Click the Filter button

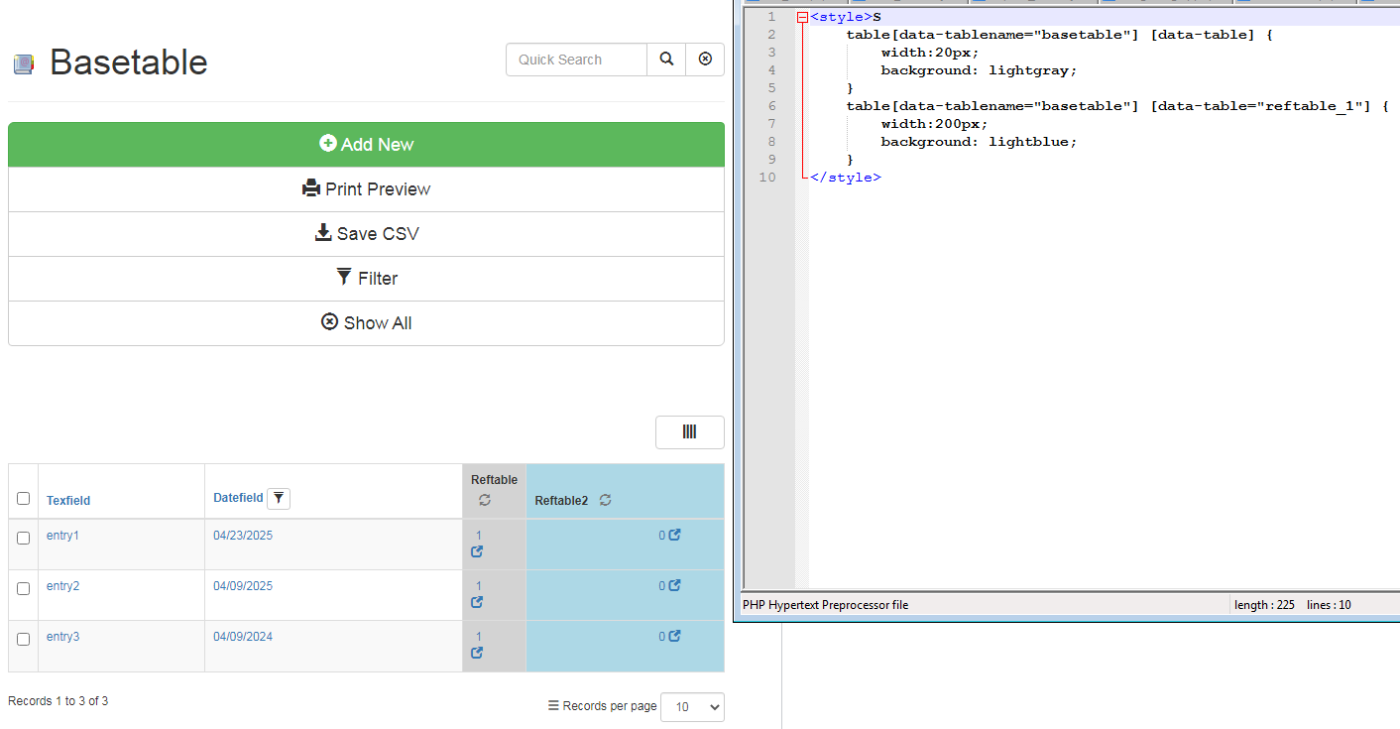point(366,278)
